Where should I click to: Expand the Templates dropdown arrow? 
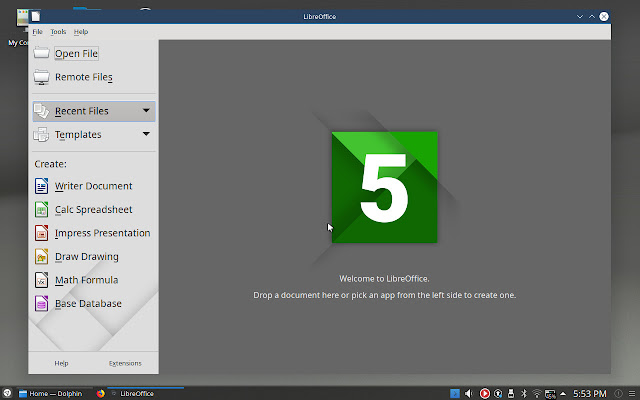[x=146, y=134]
